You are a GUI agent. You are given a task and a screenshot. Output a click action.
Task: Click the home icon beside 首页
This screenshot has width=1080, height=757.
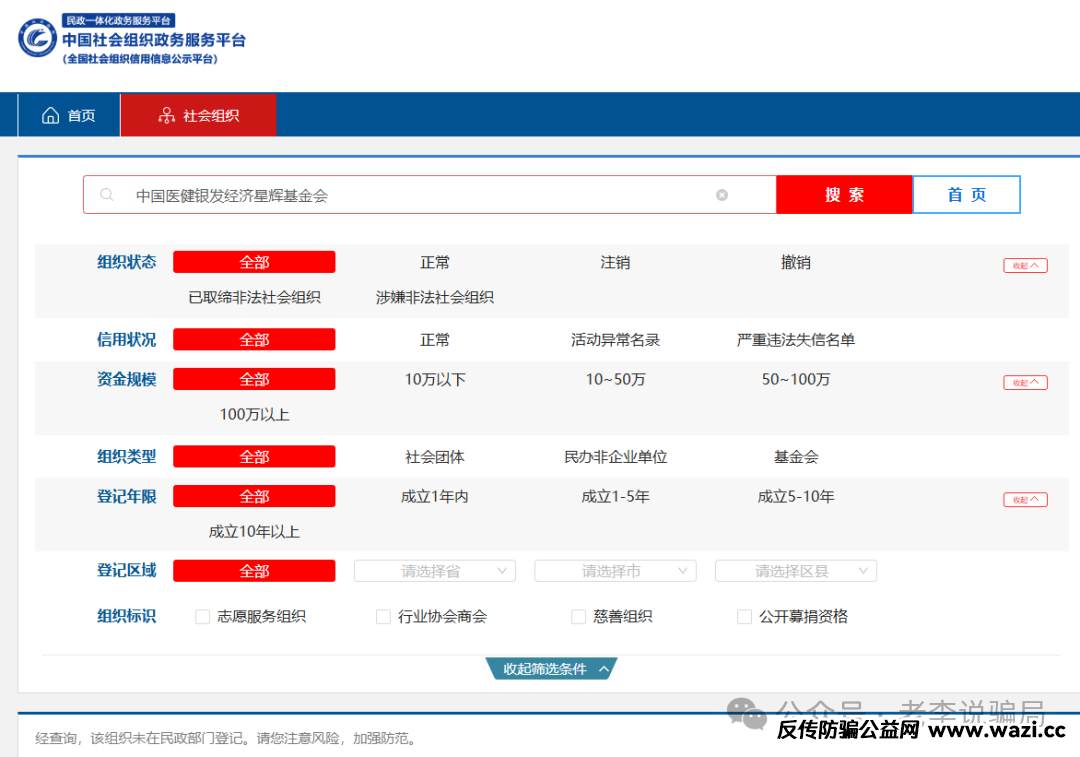pyautogui.click(x=51, y=114)
